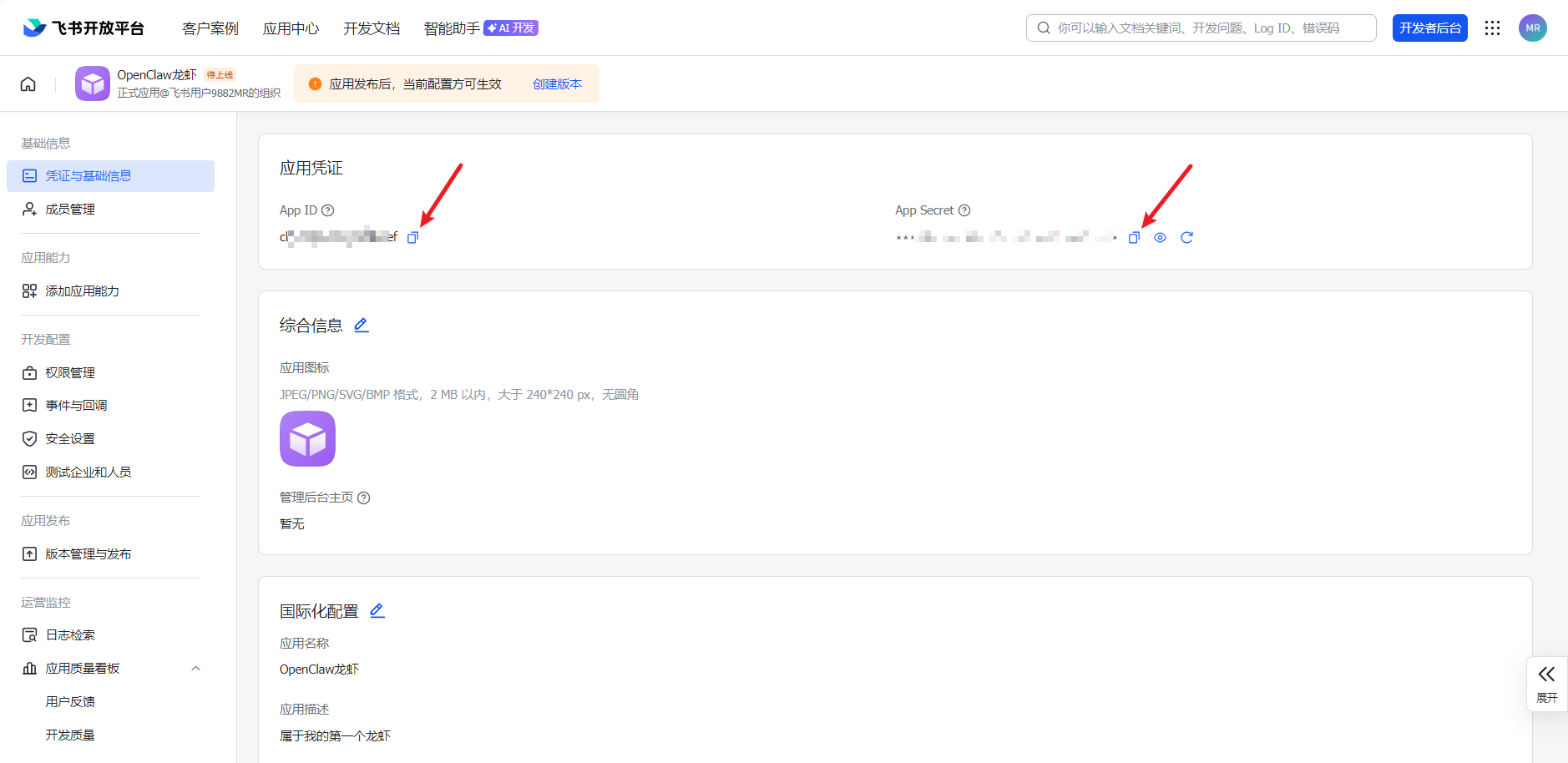Go to home icon in breadcrumb
Screen dimensions: 1568x763
click(x=28, y=84)
